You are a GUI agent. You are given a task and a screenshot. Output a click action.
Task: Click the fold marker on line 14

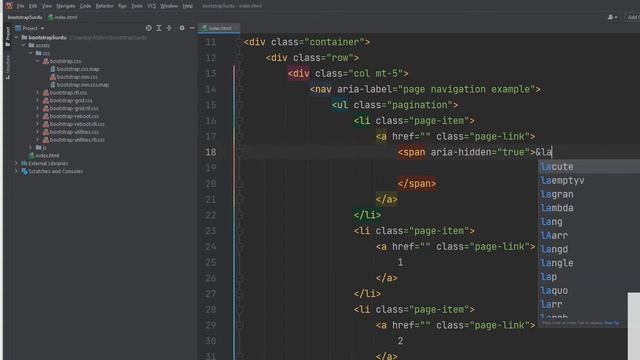point(240,89)
